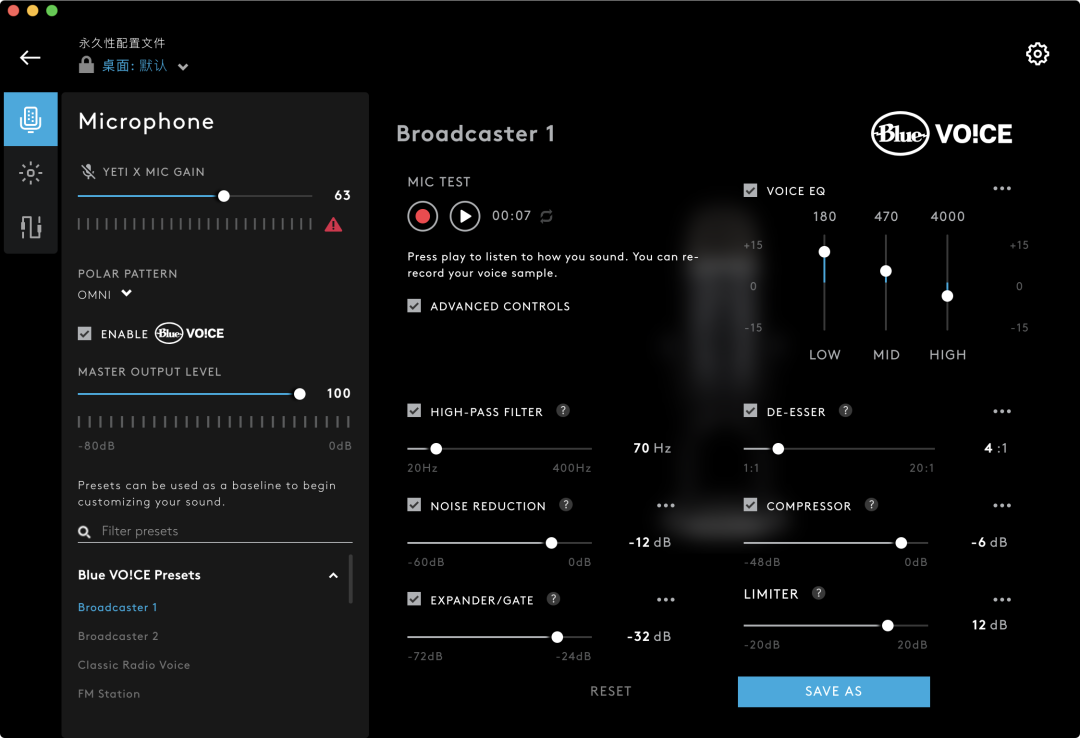This screenshot has height=738, width=1080.
Task: Click the preset search magnifier icon
Action: coord(84,532)
